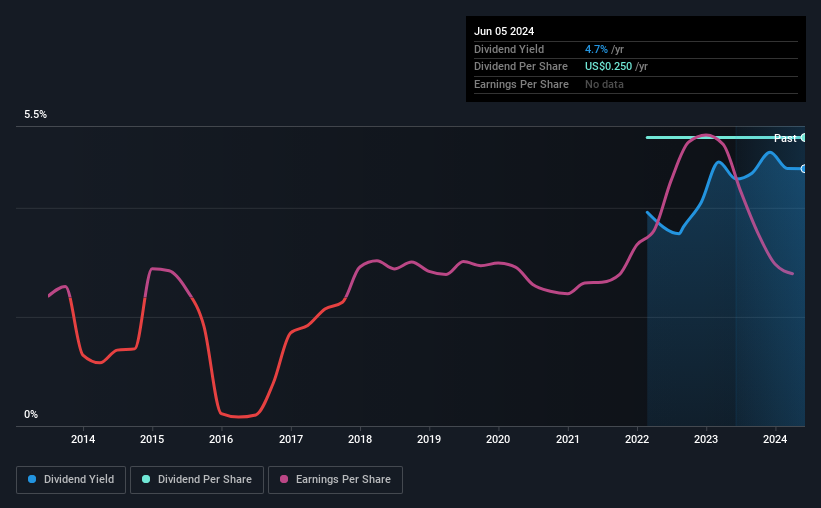Click the pink Earnings Per Share legend dot
Viewport: 821px width, 508px height.
click(284, 479)
